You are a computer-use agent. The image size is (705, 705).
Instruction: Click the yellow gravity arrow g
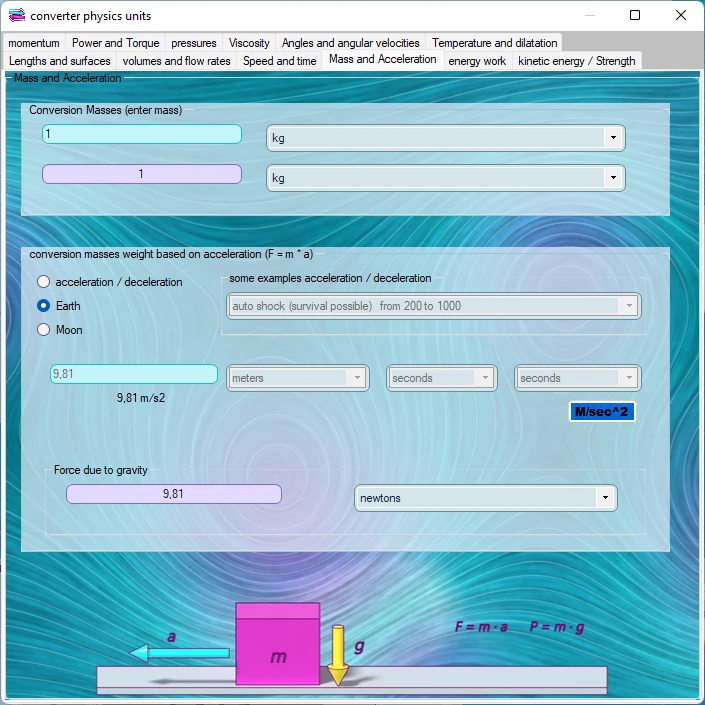(x=338, y=655)
